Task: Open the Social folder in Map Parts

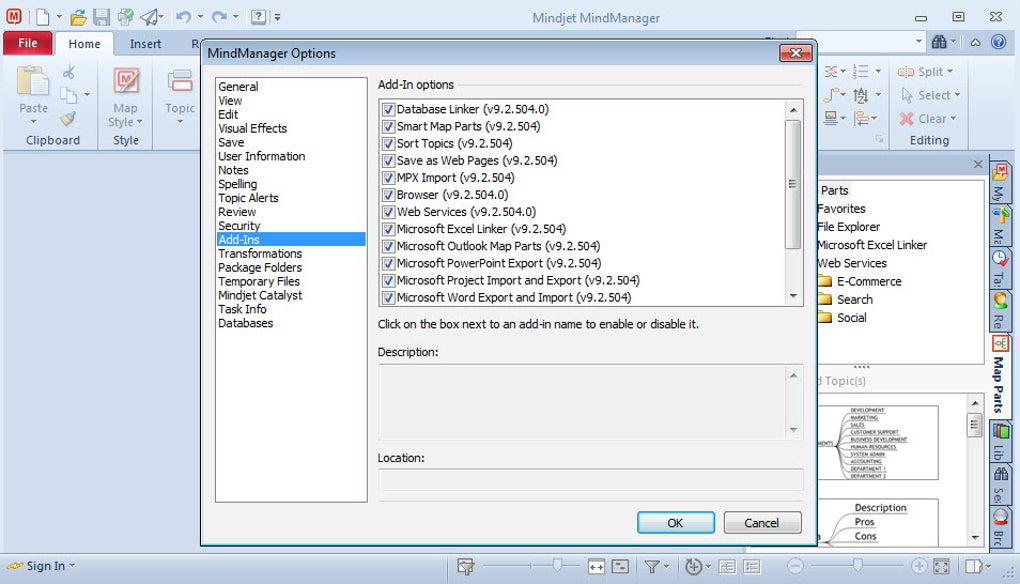Action: [x=843, y=318]
